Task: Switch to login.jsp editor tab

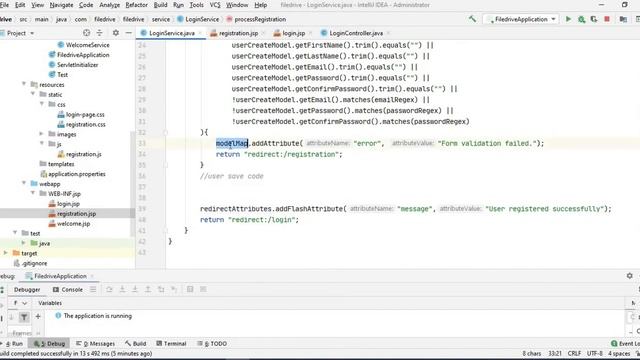Action: pyautogui.click(x=293, y=33)
